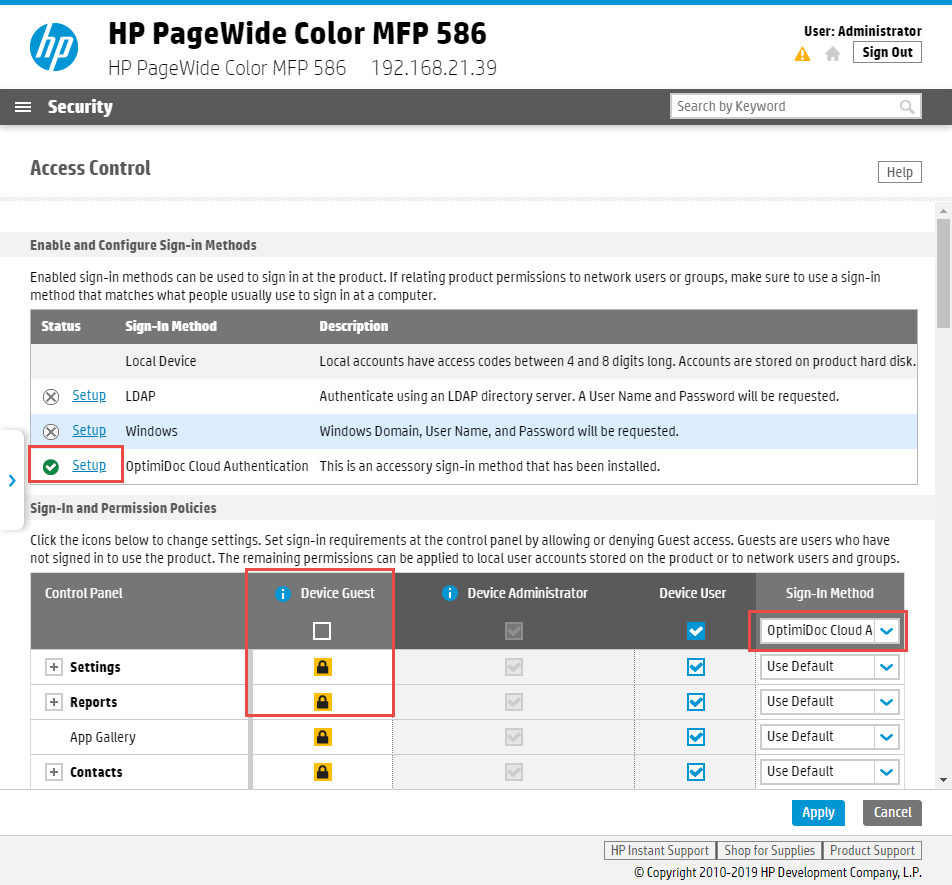Uncheck the Device User header checkbox
Viewport: 952px width, 885px height.
[x=696, y=631]
